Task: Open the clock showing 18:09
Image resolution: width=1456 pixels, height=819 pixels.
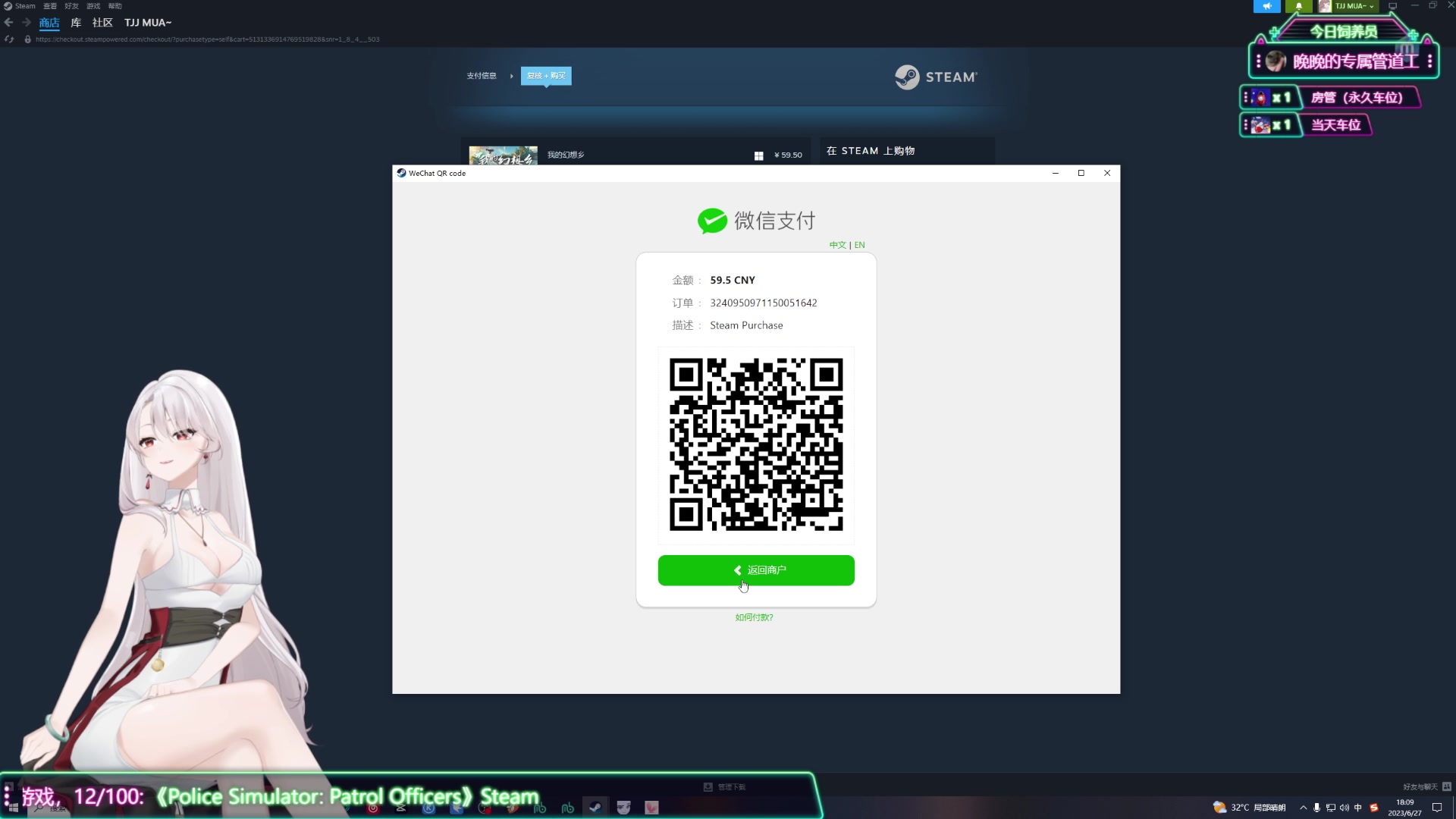Action: pos(1405,808)
